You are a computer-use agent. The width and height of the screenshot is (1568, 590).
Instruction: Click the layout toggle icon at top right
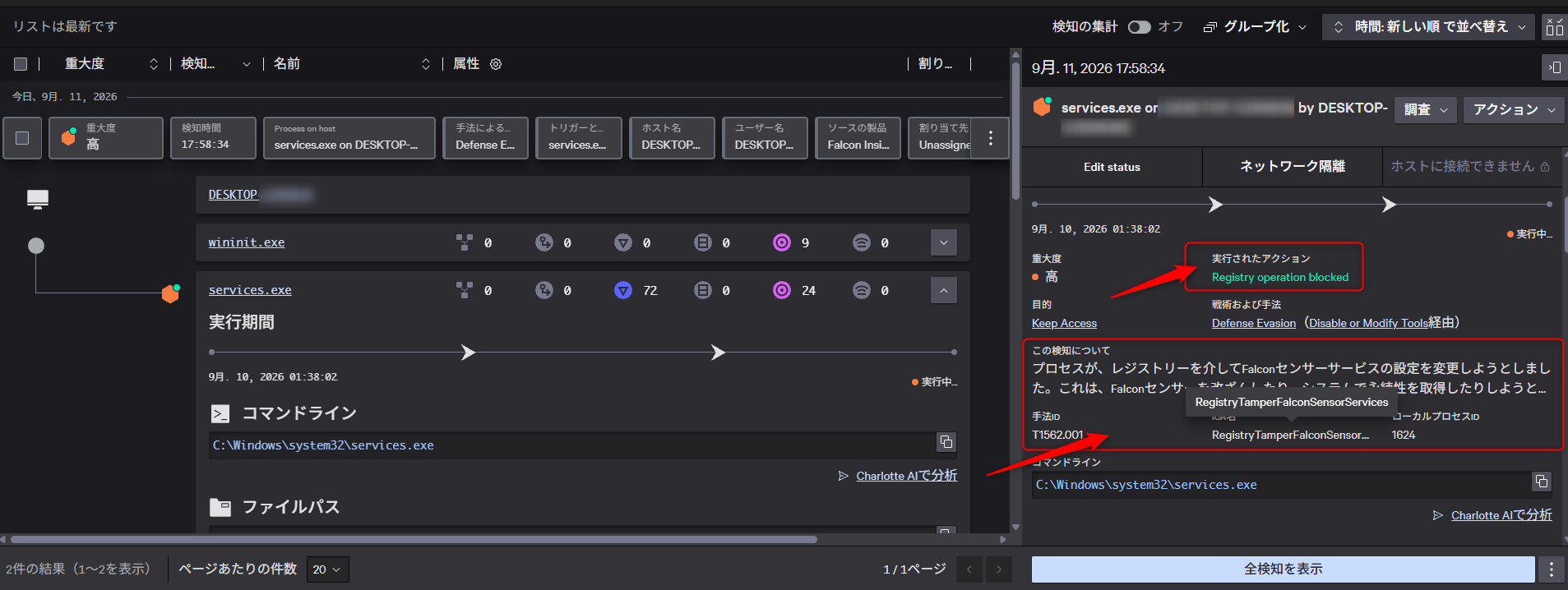click(x=1554, y=27)
